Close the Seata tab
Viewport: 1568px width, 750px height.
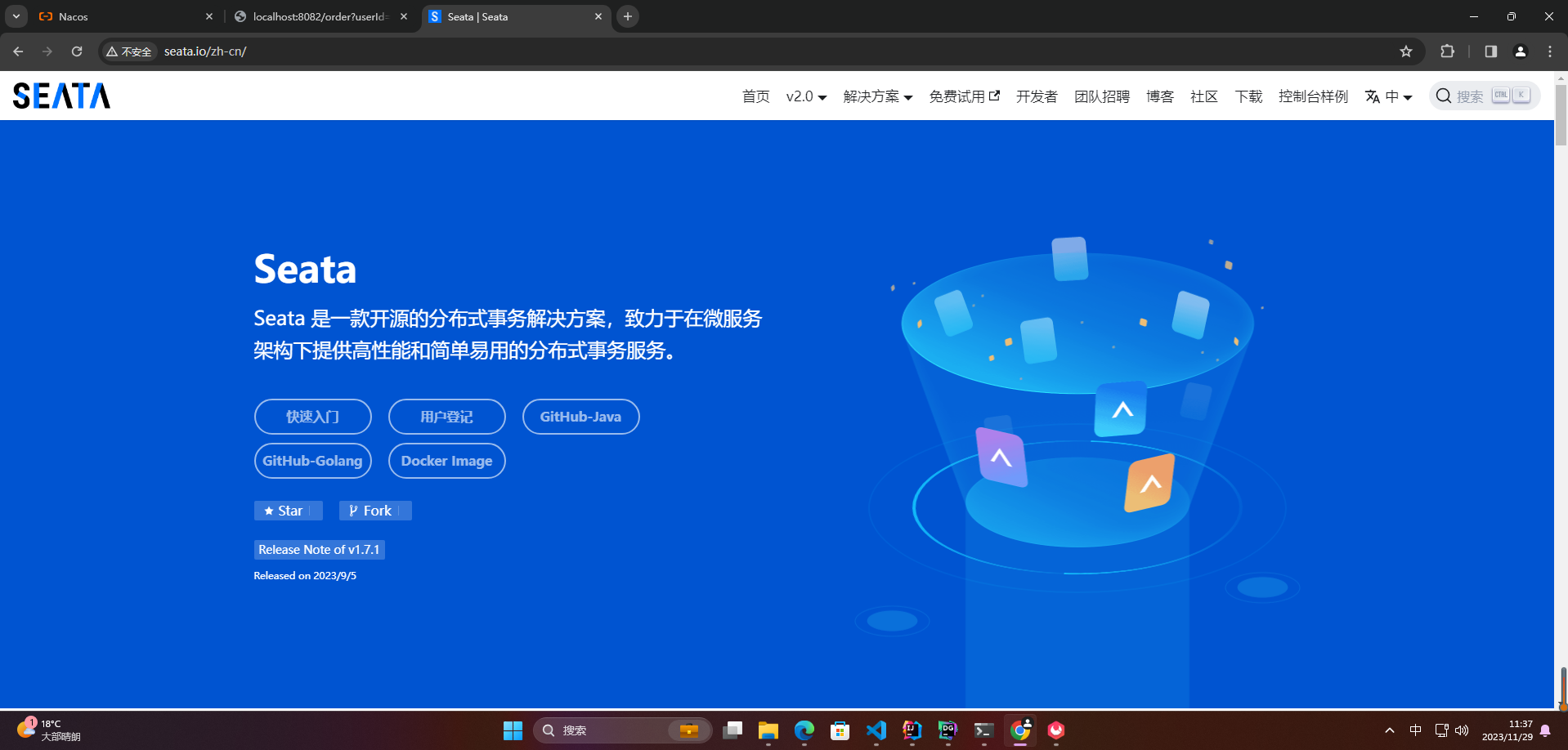(598, 16)
